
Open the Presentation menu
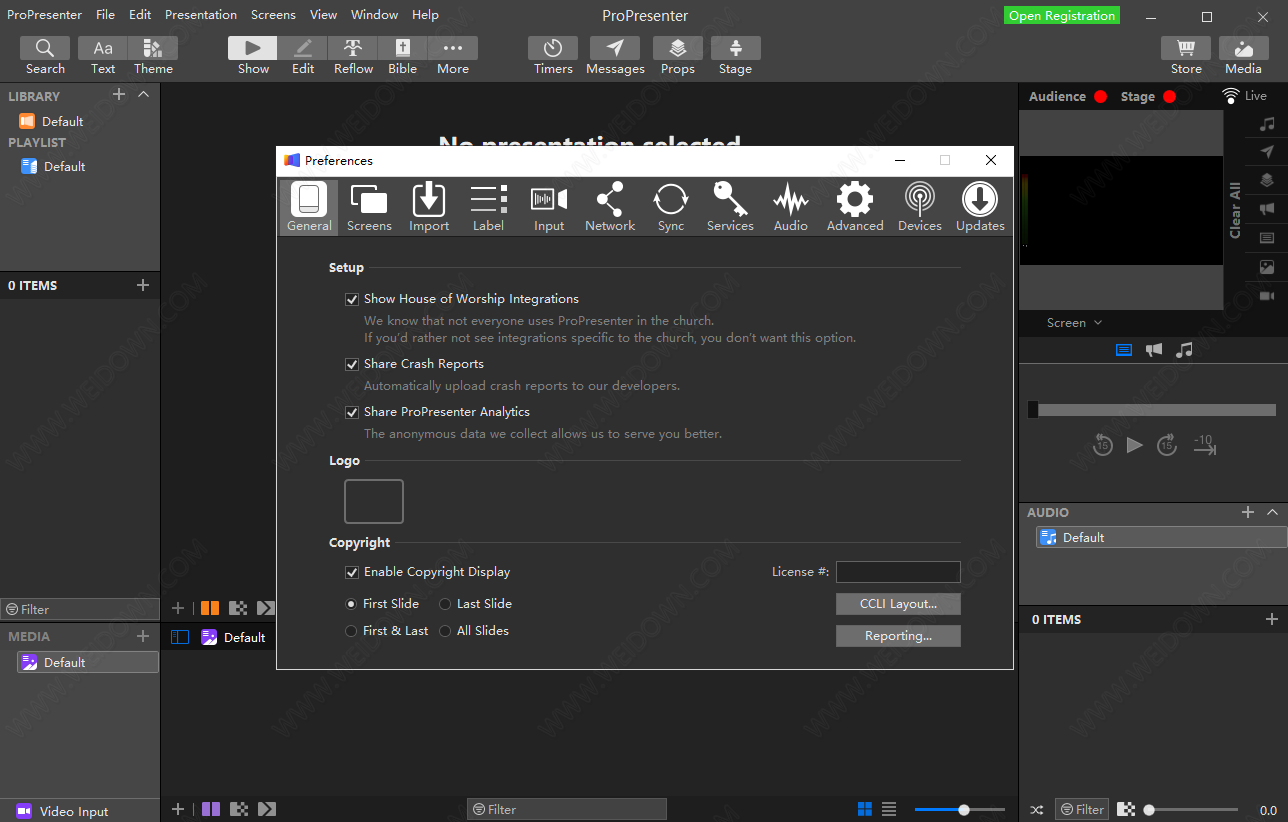tap(201, 15)
